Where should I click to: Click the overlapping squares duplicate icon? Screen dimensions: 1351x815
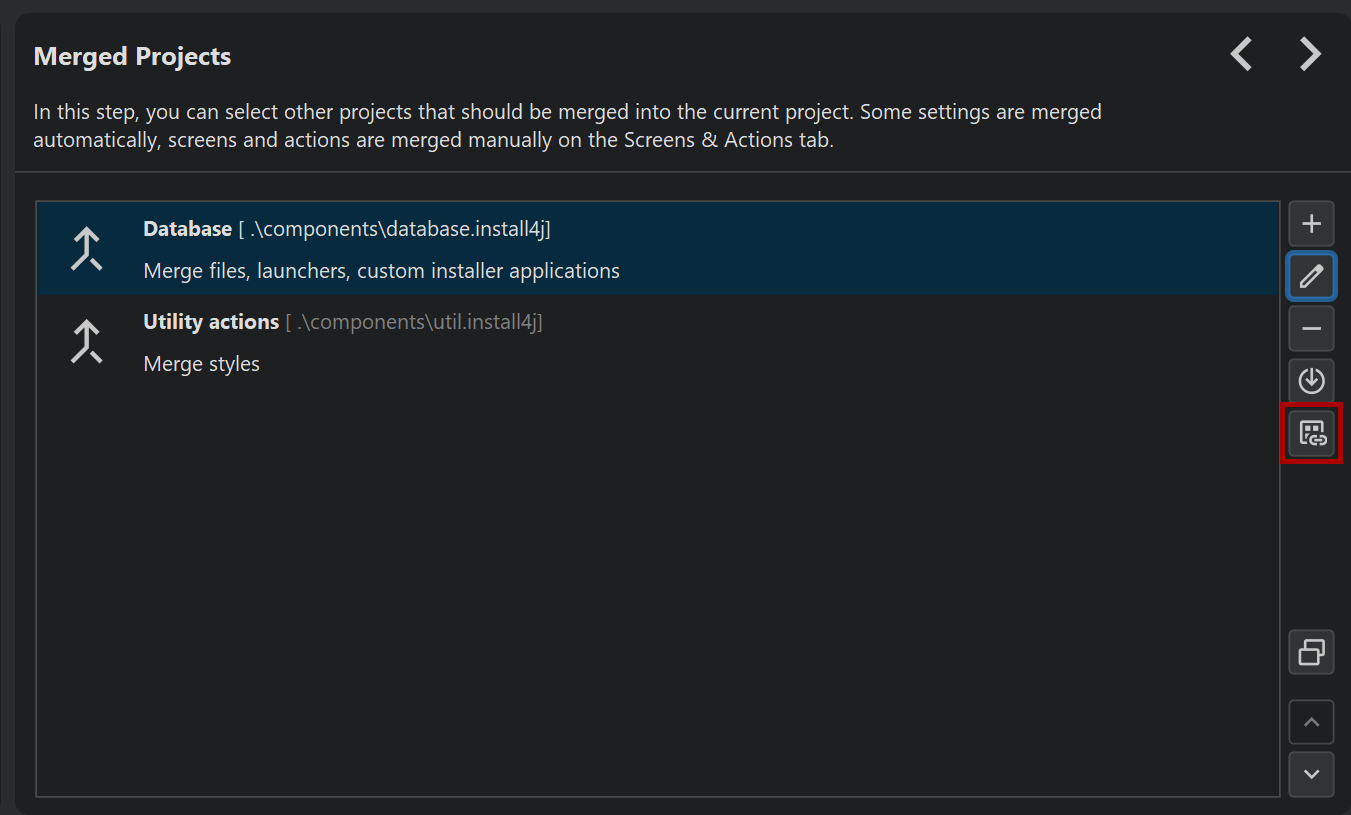pyautogui.click(x=1311, y=652)
